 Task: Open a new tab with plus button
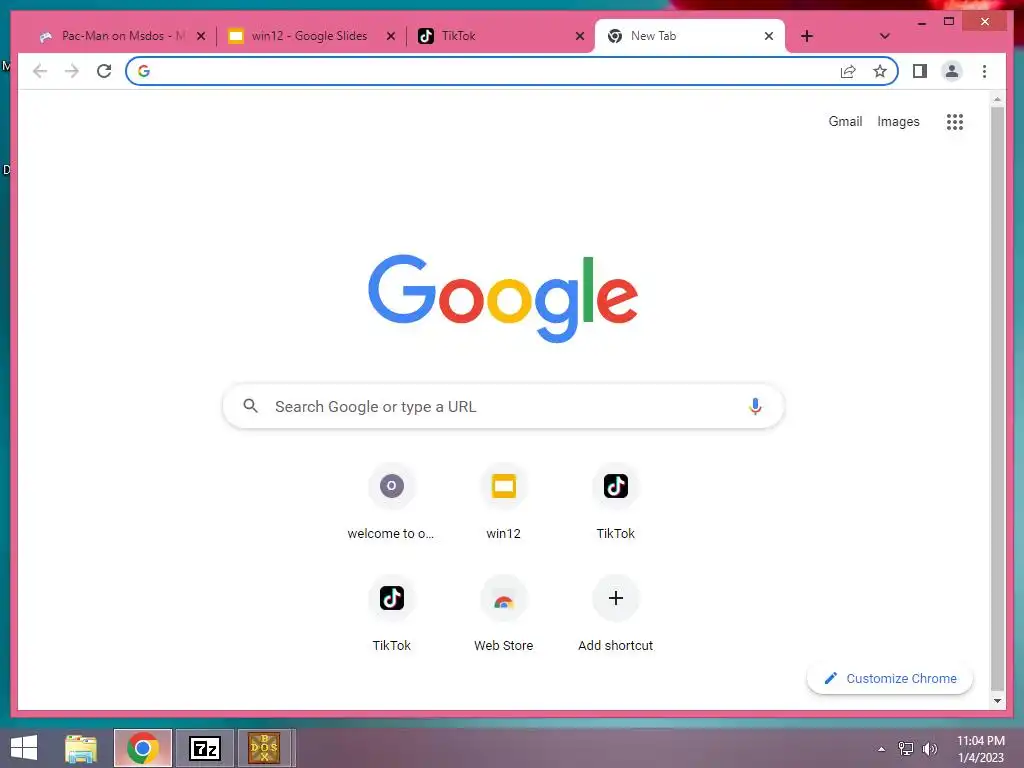(x=807, y=36)
